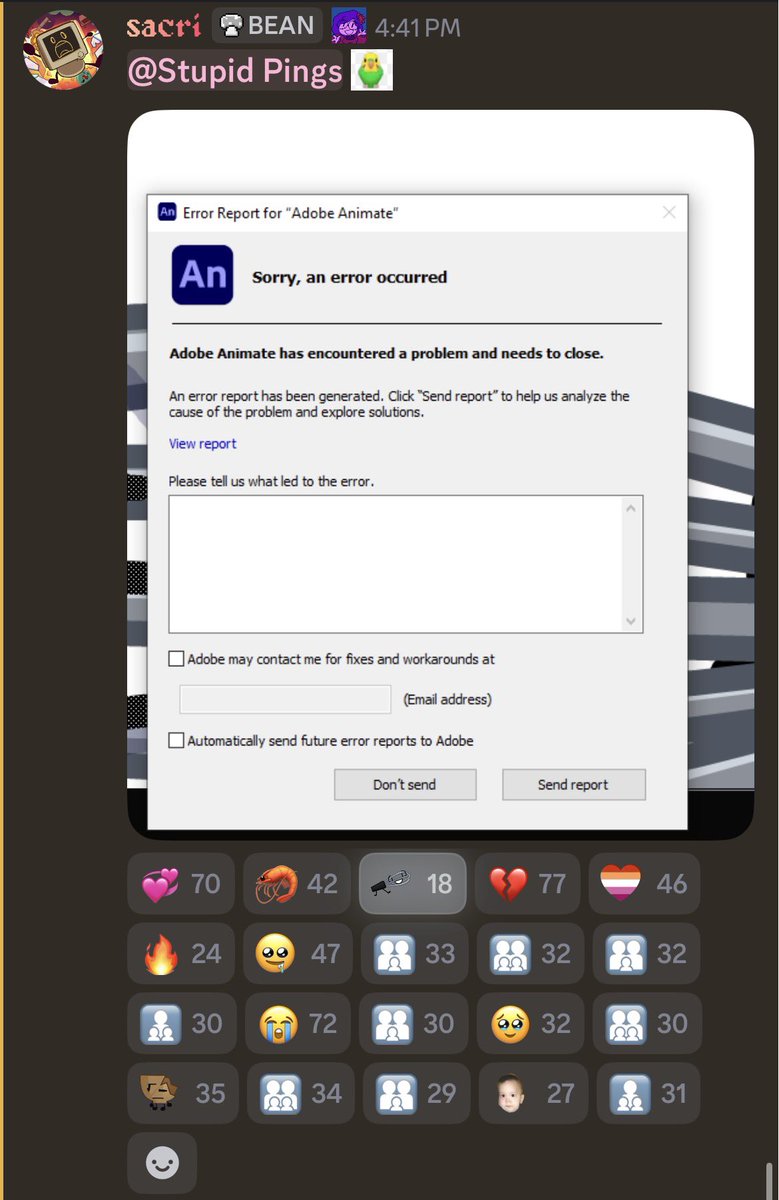779x1200 pixels.
Task: Click the Don't send button
Action: [x=405, y=785]
